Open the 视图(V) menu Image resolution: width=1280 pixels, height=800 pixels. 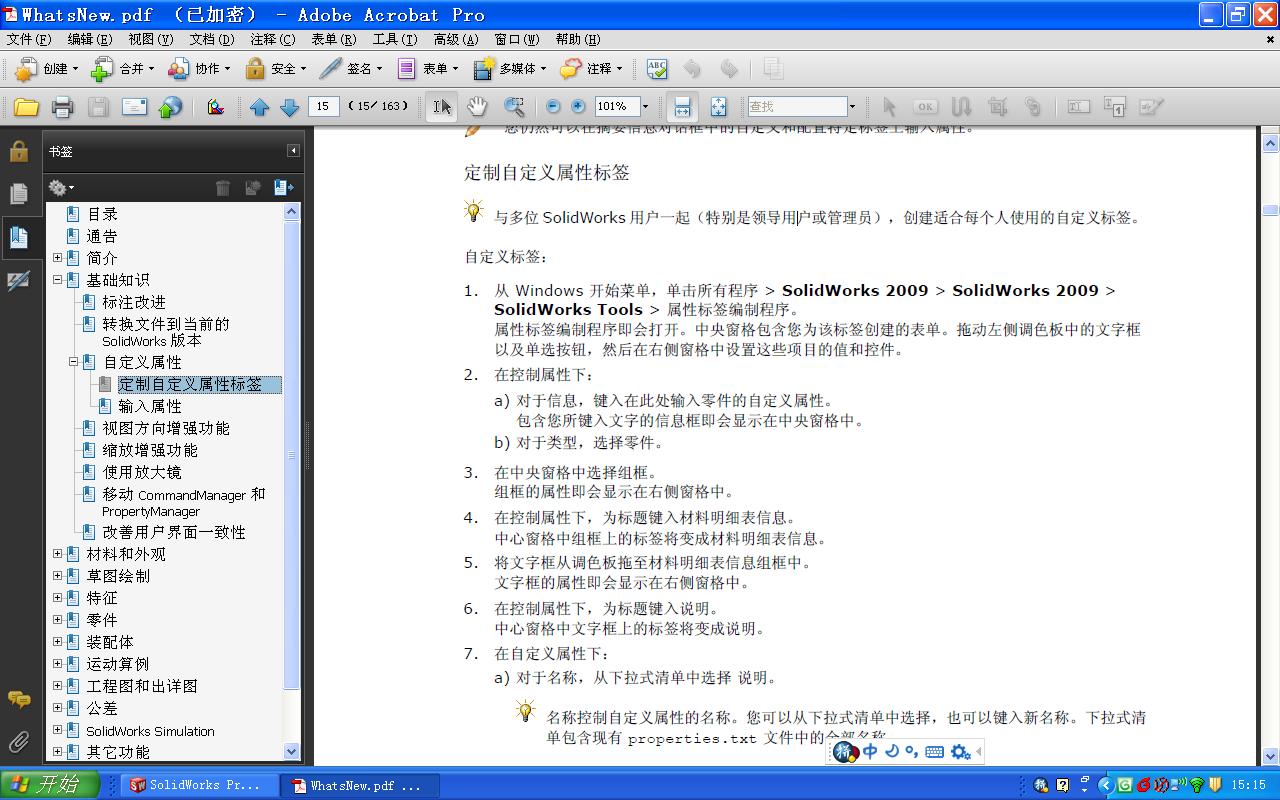tap(151, 40)
